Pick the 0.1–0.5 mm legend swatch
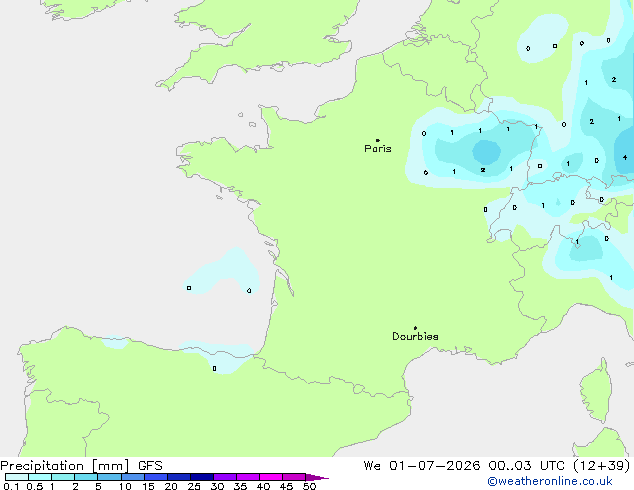The width and height of the screenshot is (634, 490). click(17, 477)
